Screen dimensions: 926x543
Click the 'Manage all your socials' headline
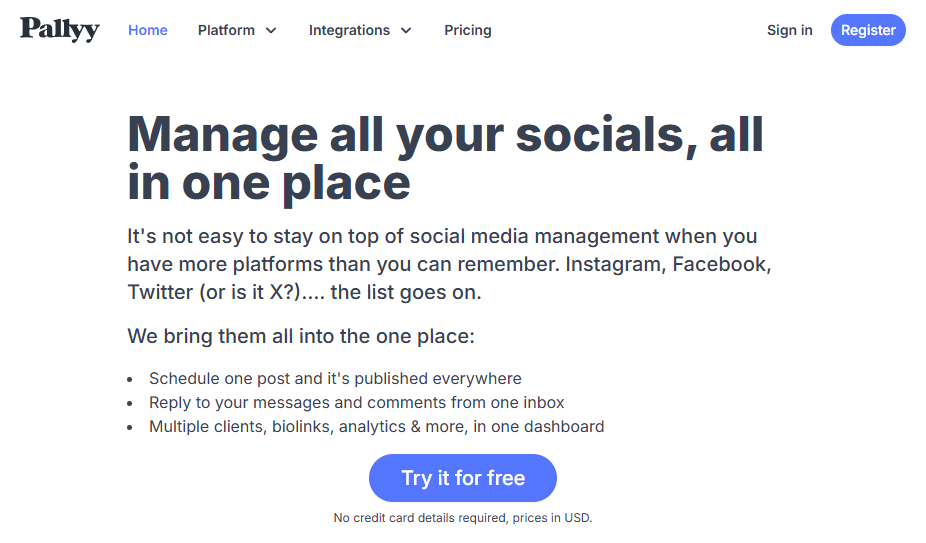(446, 158)
